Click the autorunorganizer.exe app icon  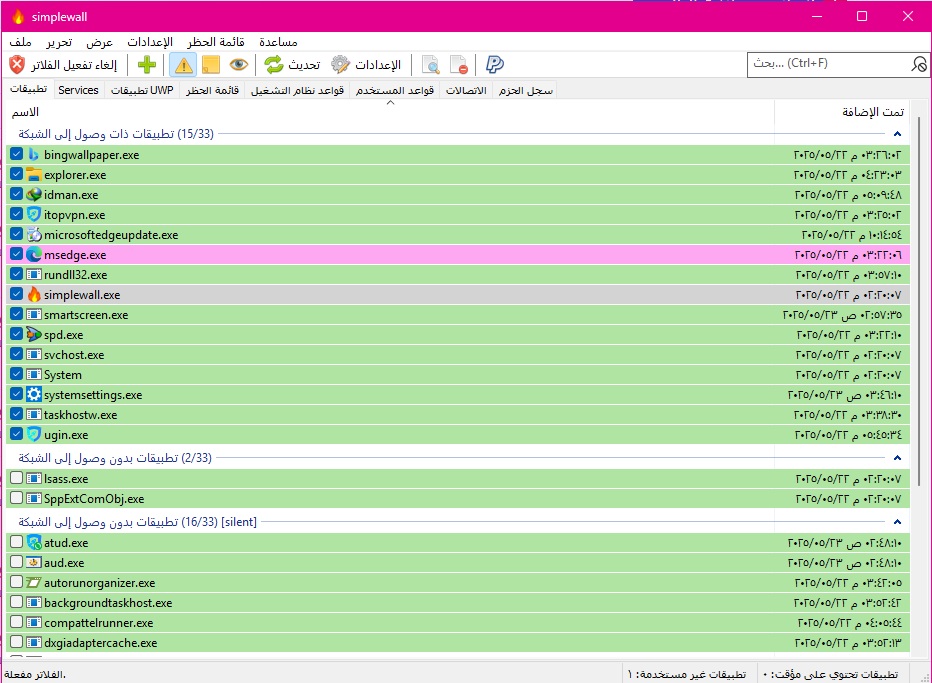point(34,583)
